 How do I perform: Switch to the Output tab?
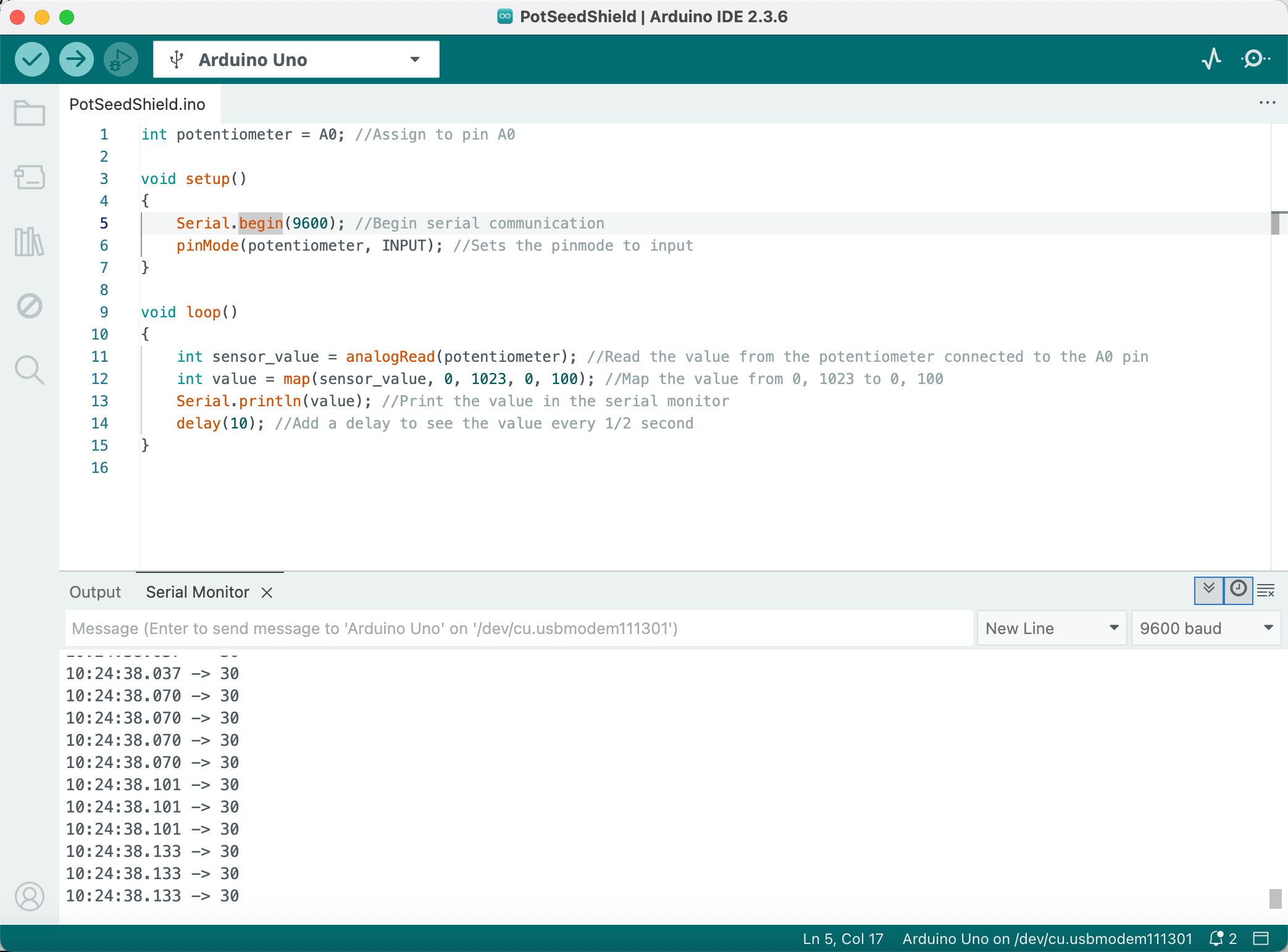94,591
